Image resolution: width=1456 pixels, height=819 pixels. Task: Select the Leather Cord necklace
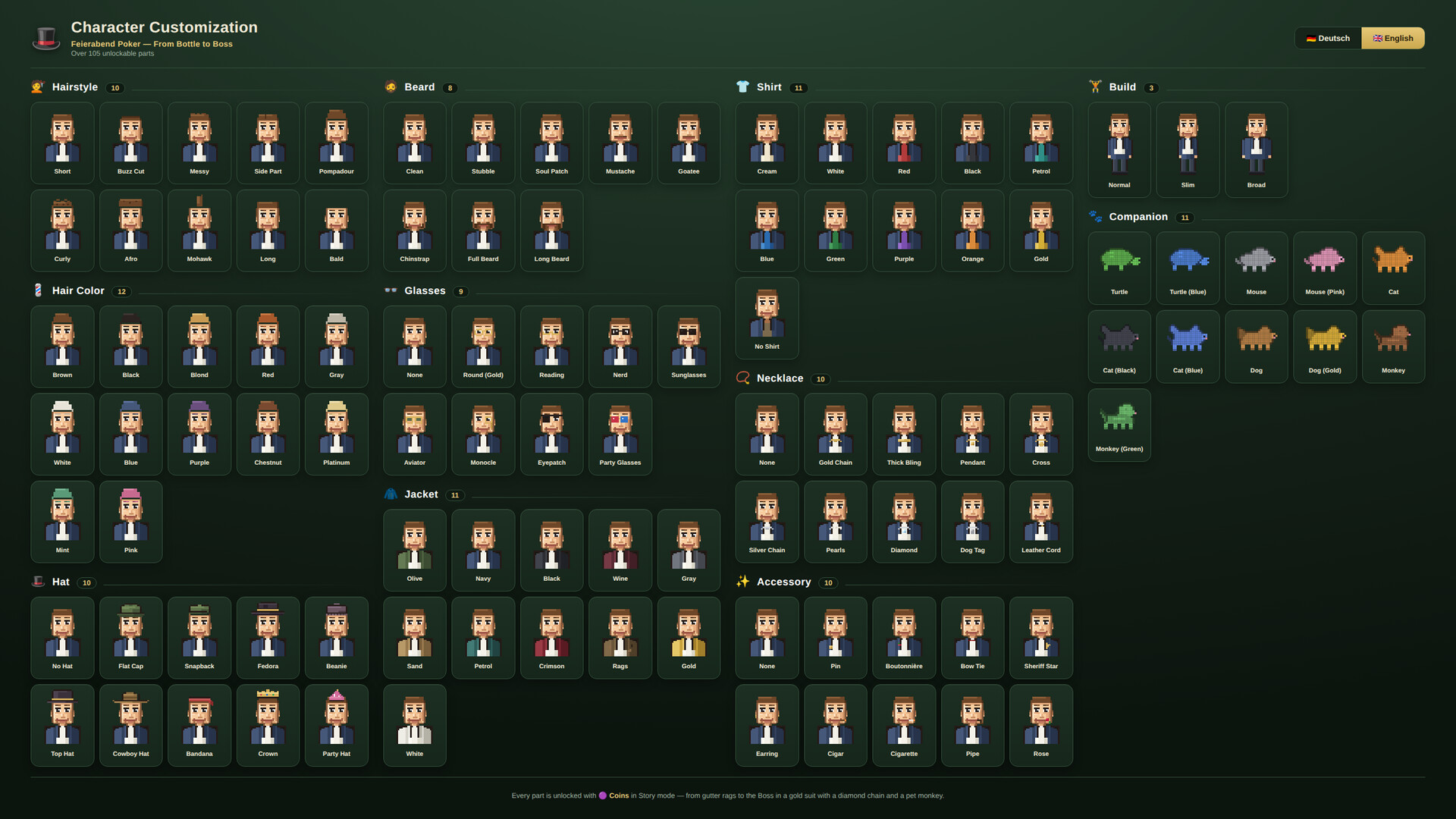click(1041, 522)
